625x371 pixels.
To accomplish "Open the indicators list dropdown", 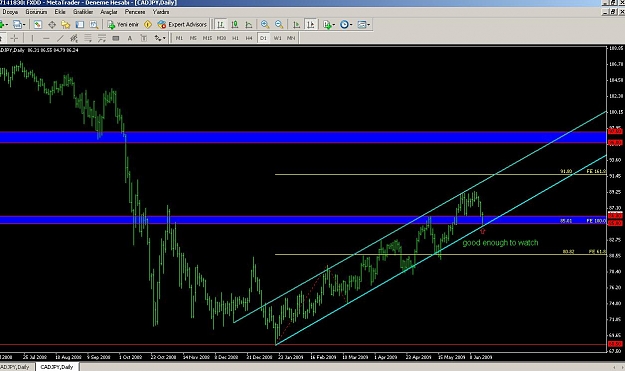I will [329, 25].
